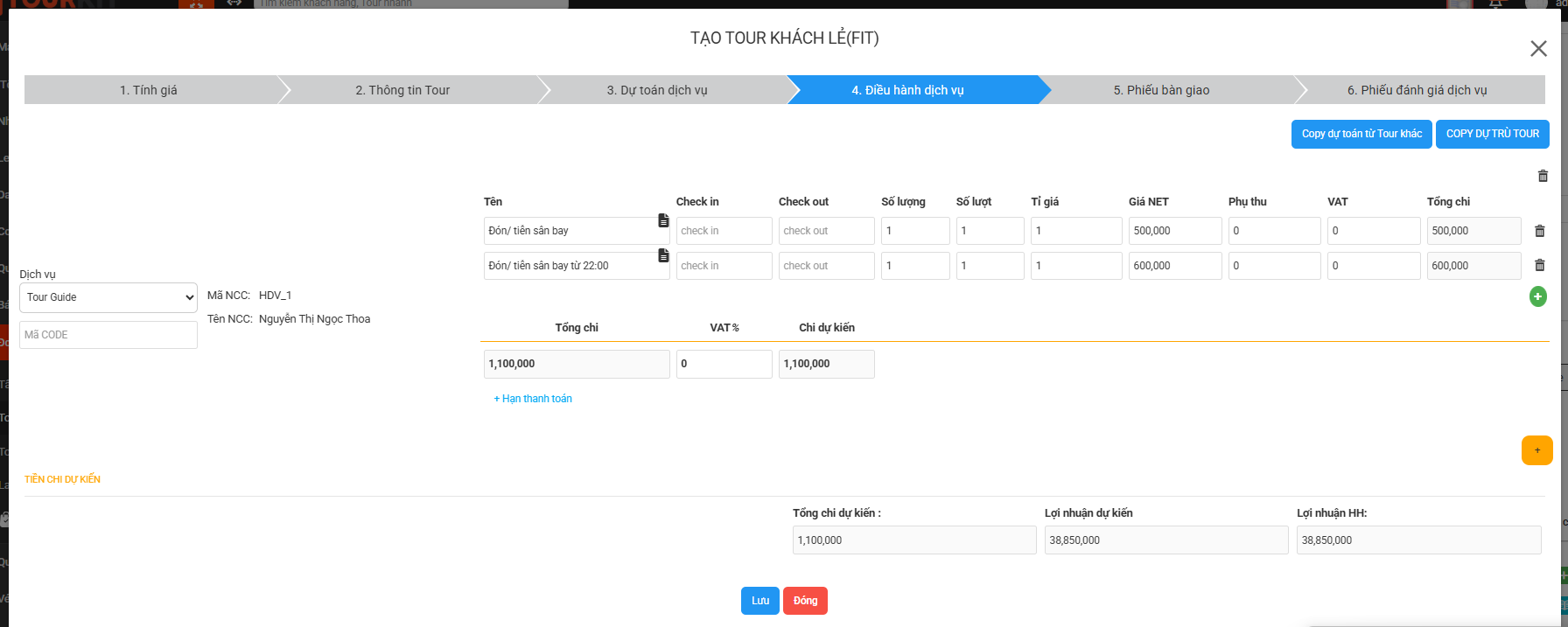Go to step 1. Tính giá
This screenshot has width=1568, height=627.
click(x=149, y=90)
